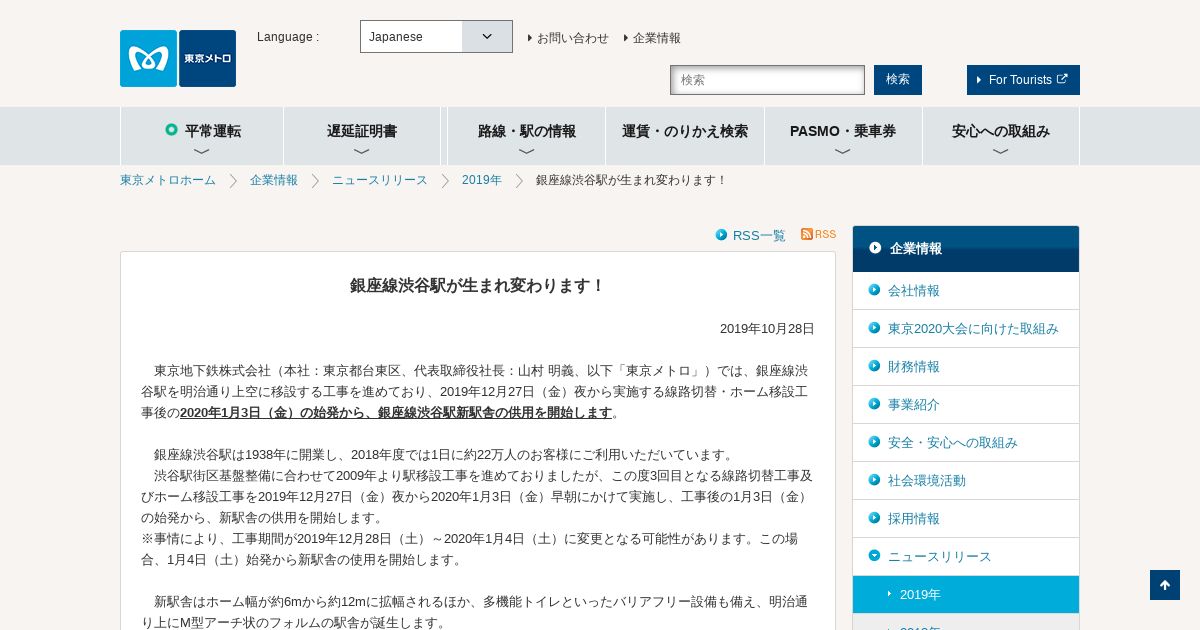Viewport: 1200px width, 630px height.
Task: Select the Japanese language combo box
Action: pyautogui.click(x=436, y=37)
